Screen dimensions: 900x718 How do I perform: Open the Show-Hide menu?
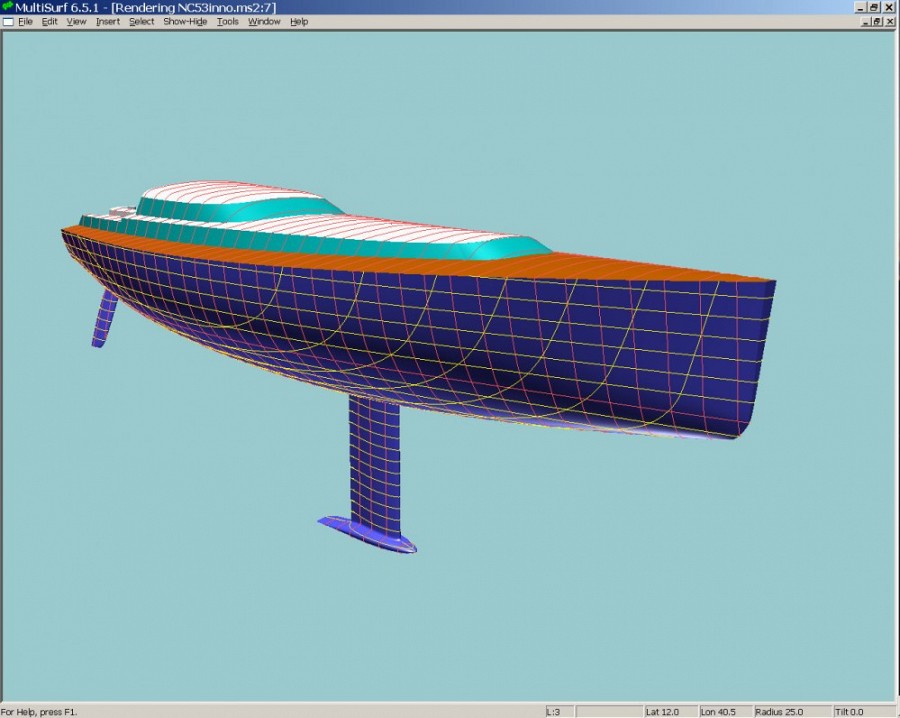[x=185, y=21]
